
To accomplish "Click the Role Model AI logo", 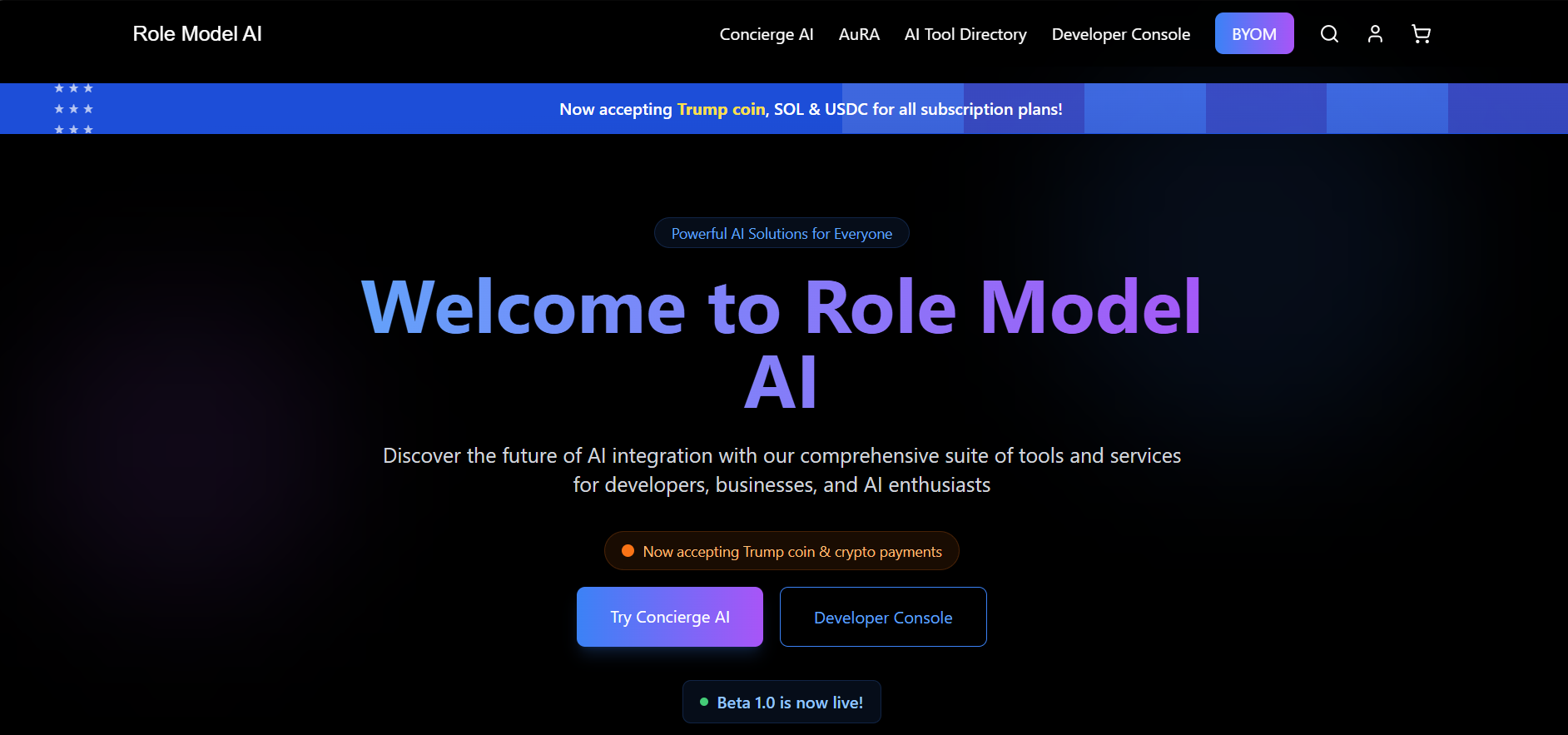I will pos(197,34).
